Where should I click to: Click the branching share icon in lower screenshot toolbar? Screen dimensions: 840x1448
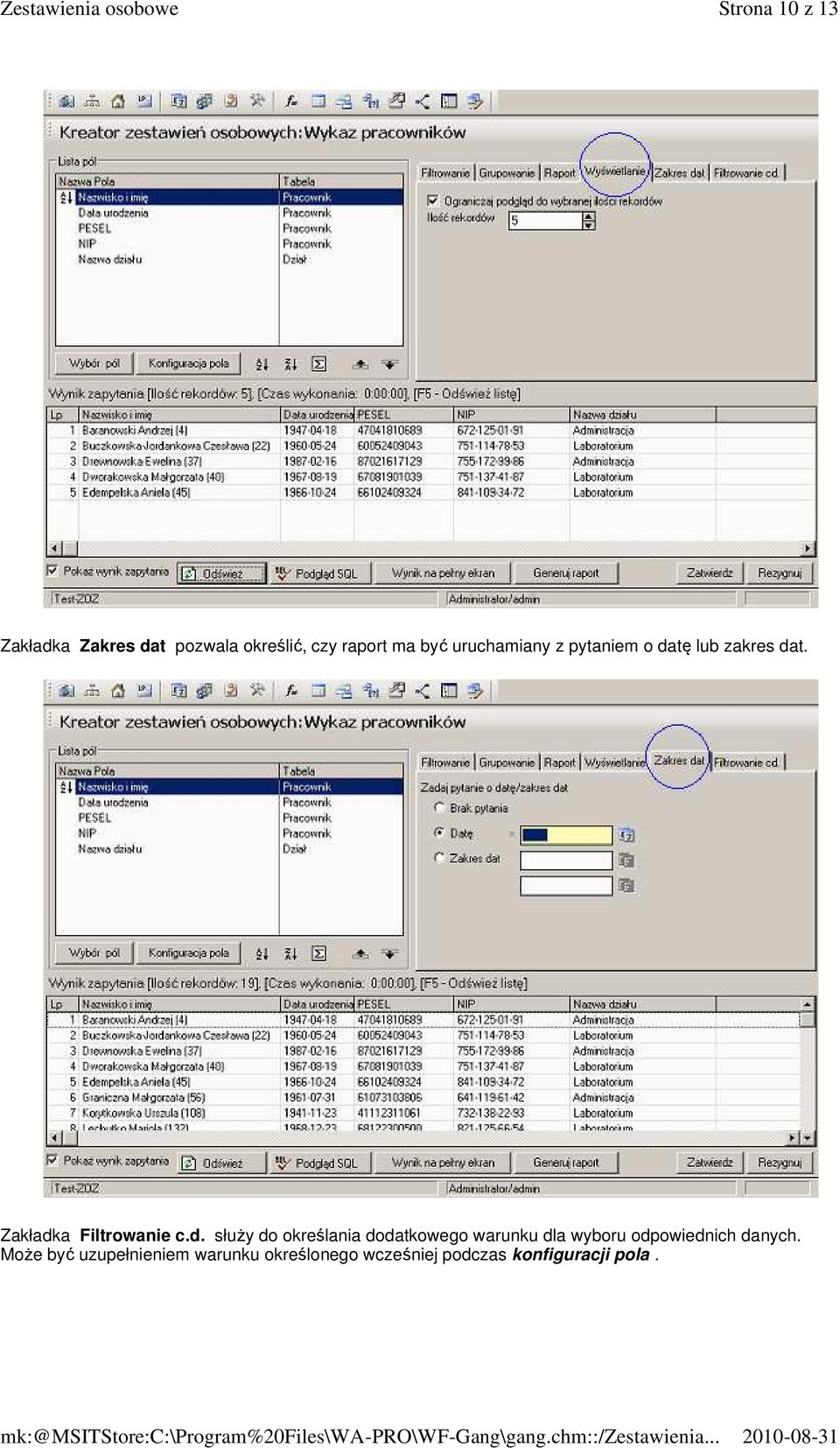(x=423, y=691)
